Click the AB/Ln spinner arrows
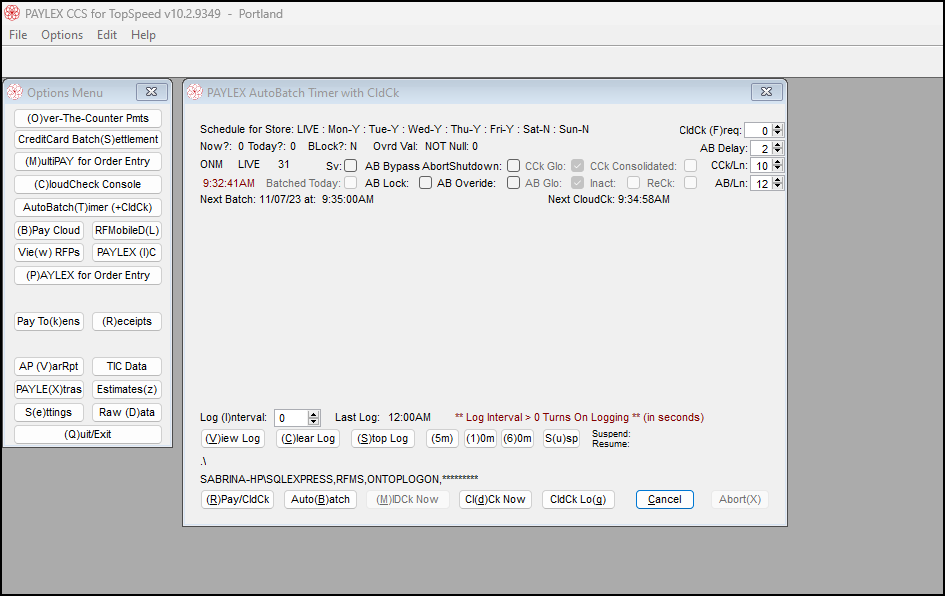The image size is (945, 596). coord(777,183)
